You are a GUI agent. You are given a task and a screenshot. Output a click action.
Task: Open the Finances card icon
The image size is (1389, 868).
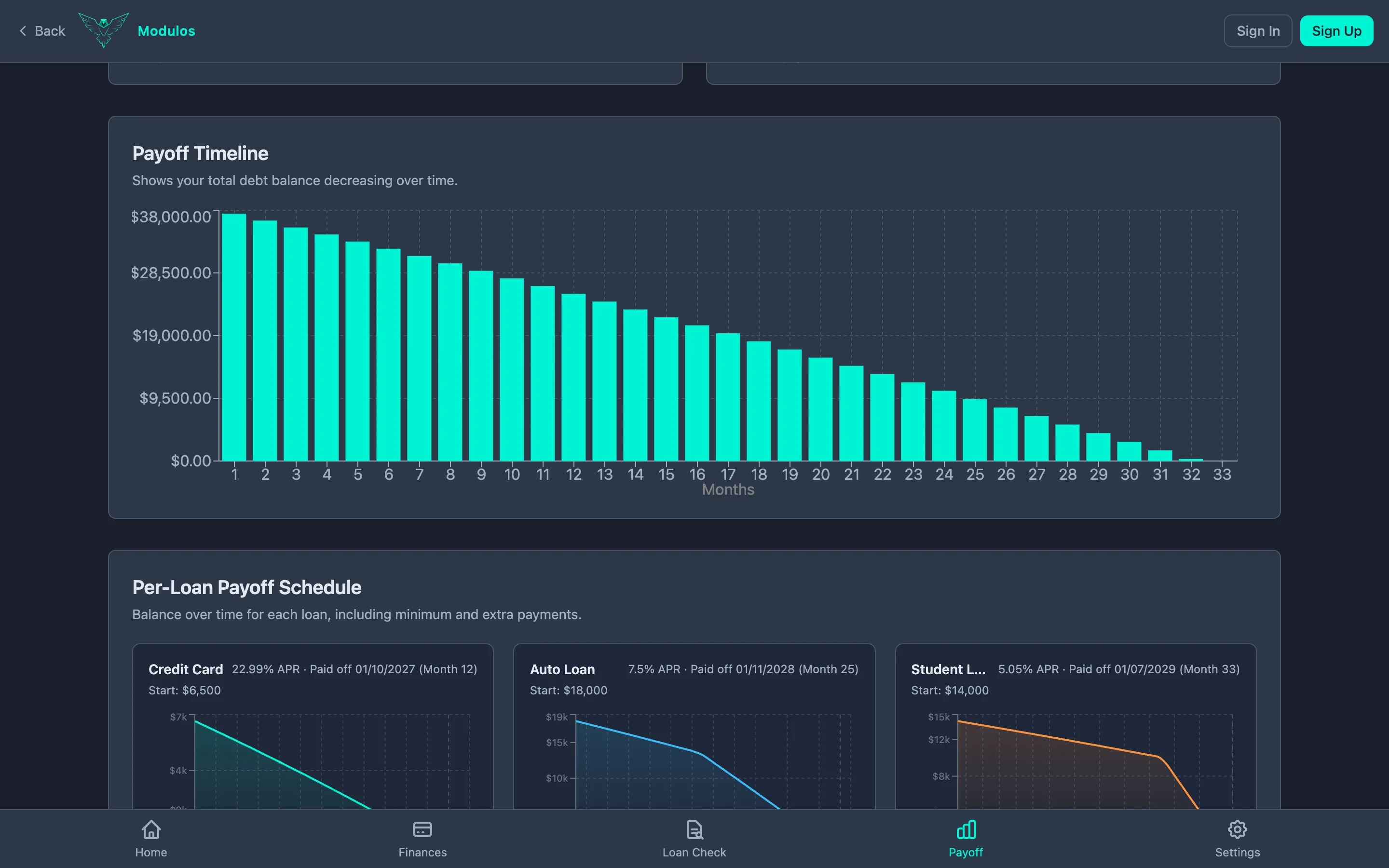(422, 829)
